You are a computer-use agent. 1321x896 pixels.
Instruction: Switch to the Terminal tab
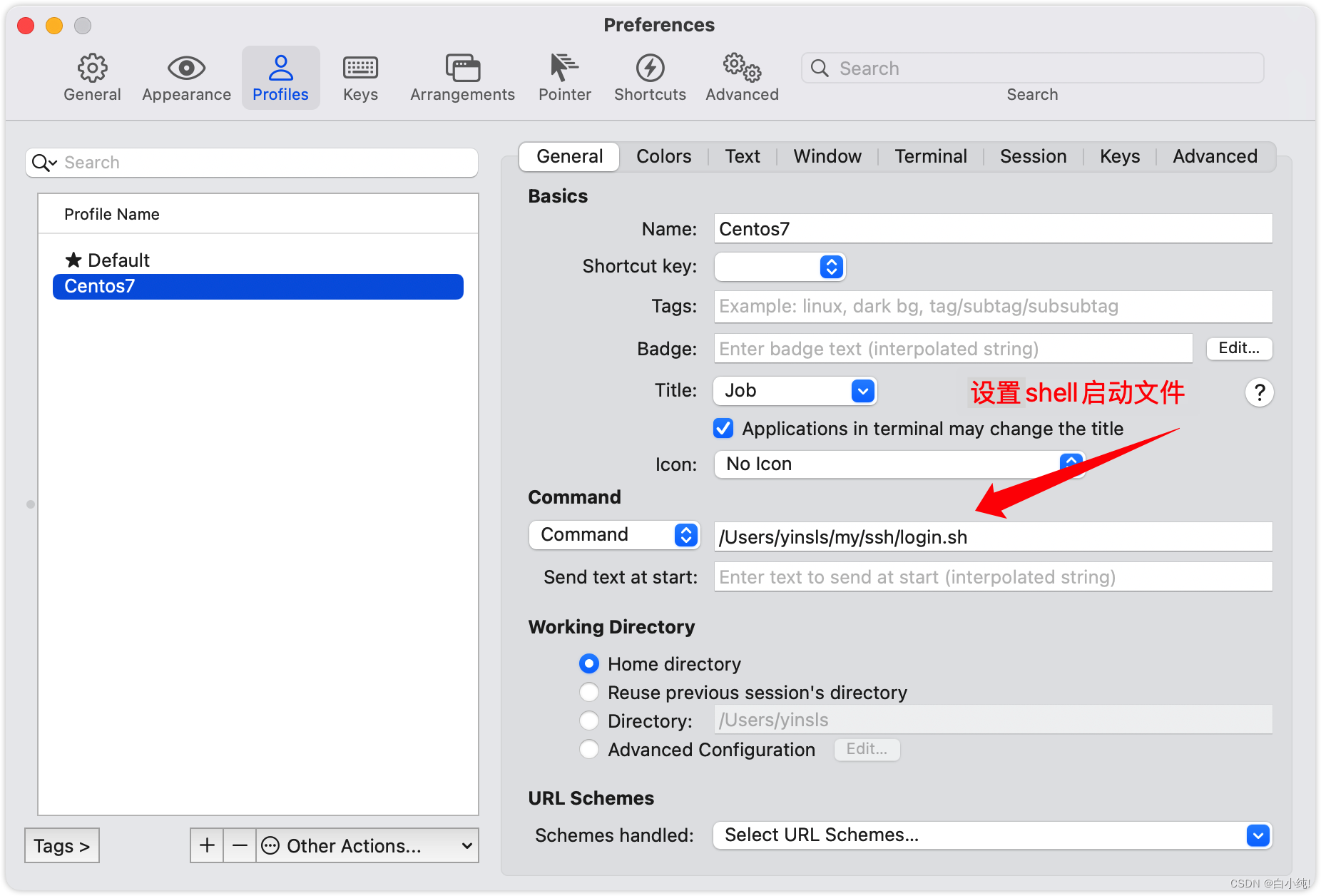coord(931,156)
